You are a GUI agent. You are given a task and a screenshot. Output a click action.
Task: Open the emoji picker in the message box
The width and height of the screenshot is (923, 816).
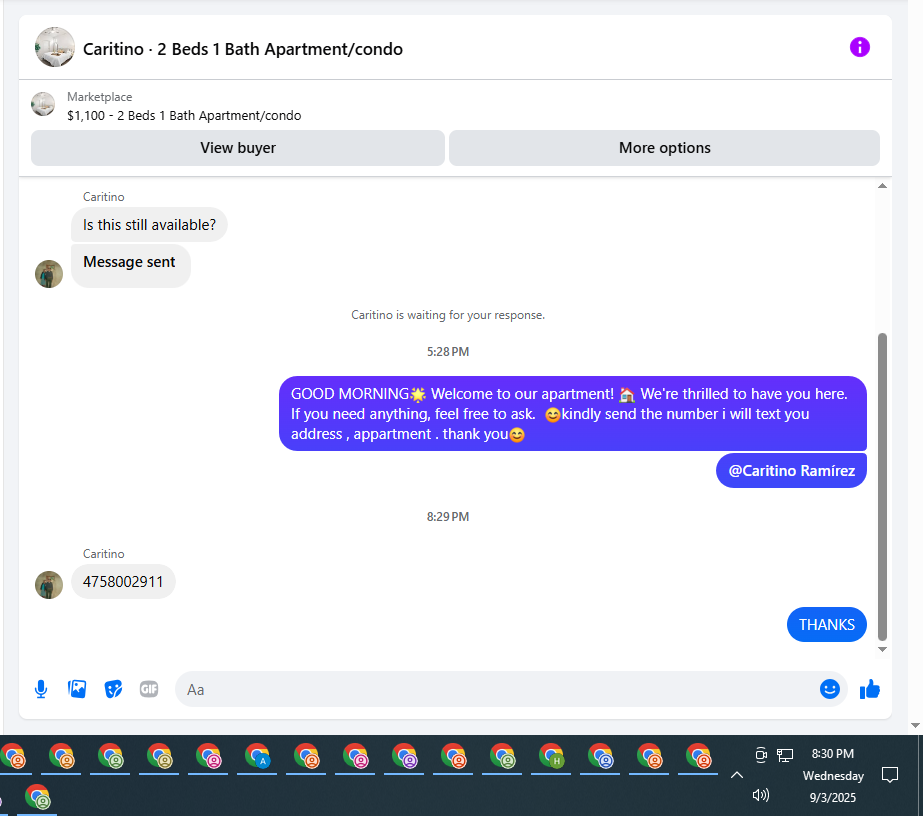click(x=829, y=689)
